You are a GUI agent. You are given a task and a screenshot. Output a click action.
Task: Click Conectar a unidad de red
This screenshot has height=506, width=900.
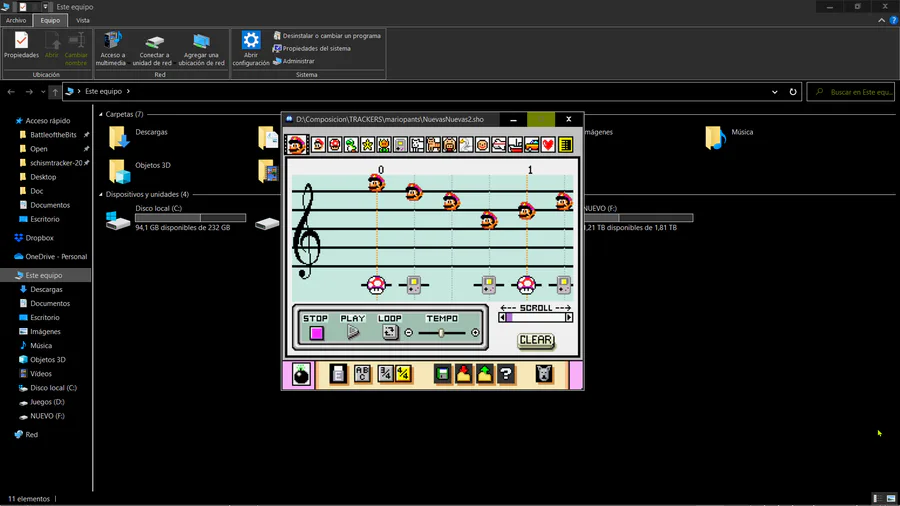click(x=152, y=49)
